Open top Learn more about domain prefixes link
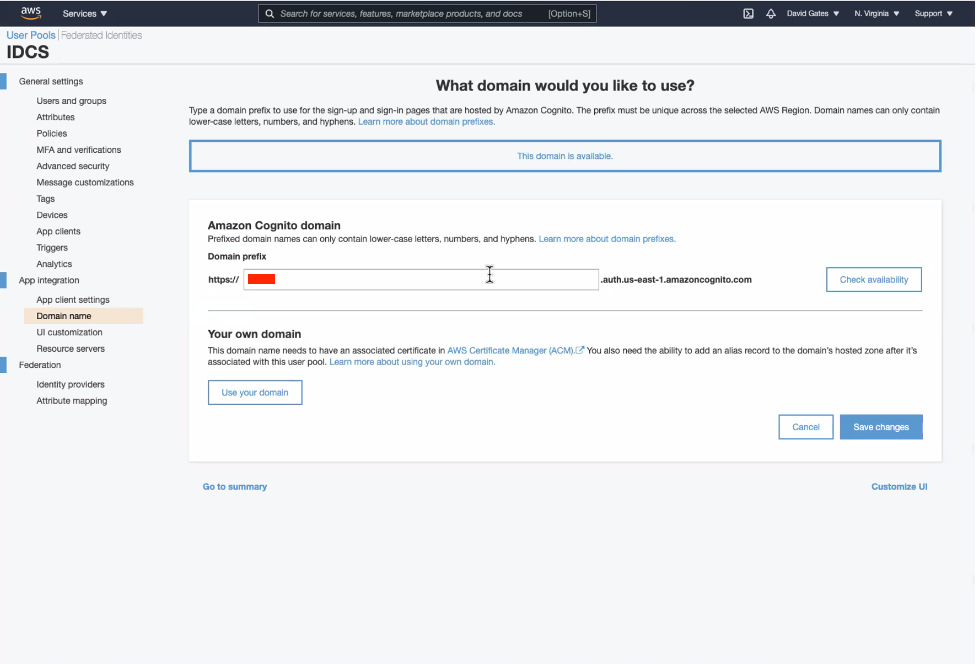The height and width of the screenshot is (664, 977). pos(426,122)
